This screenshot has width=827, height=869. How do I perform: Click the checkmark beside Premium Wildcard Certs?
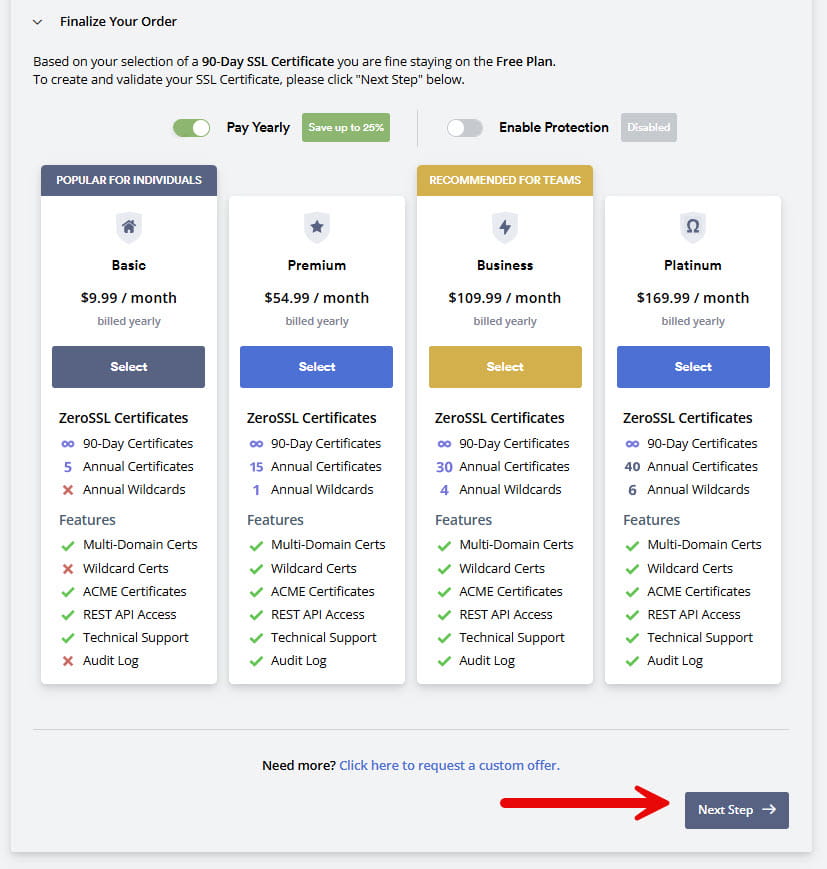click(x=256, y=569)
